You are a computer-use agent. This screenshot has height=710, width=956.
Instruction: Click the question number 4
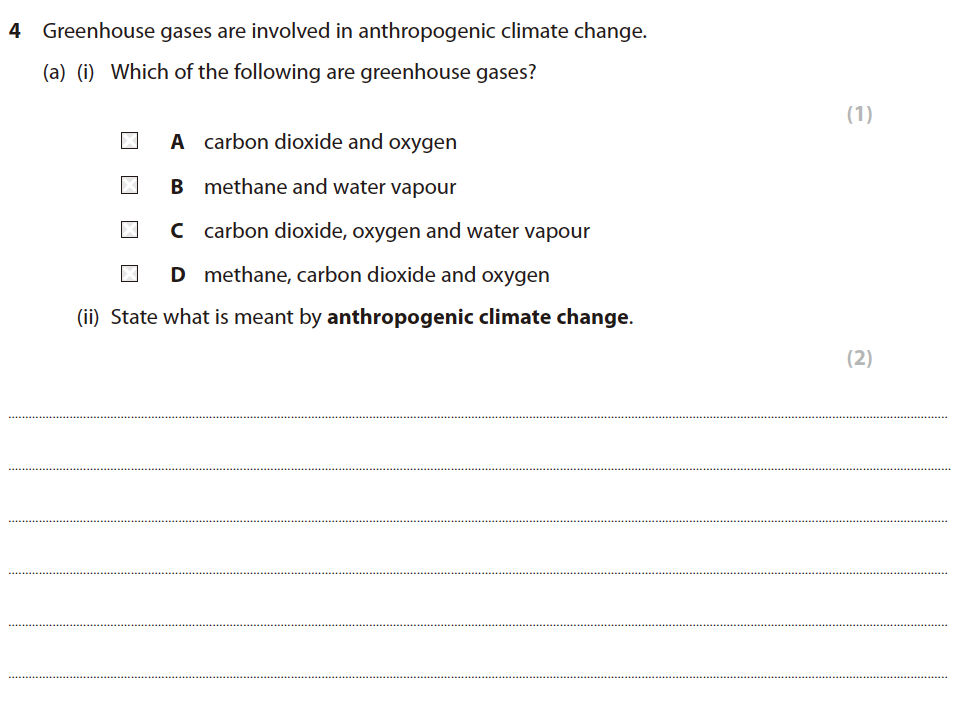pos(15,31)
